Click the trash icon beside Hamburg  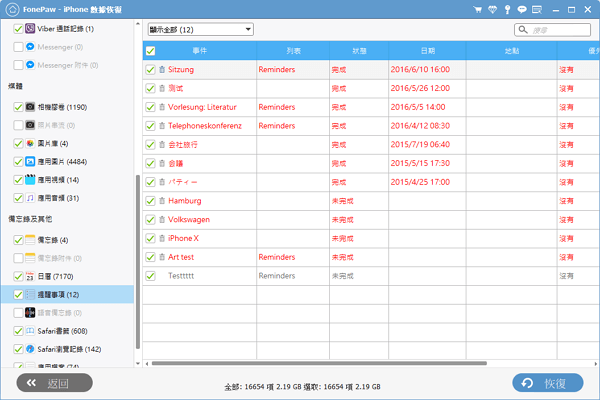pos(162,201)
